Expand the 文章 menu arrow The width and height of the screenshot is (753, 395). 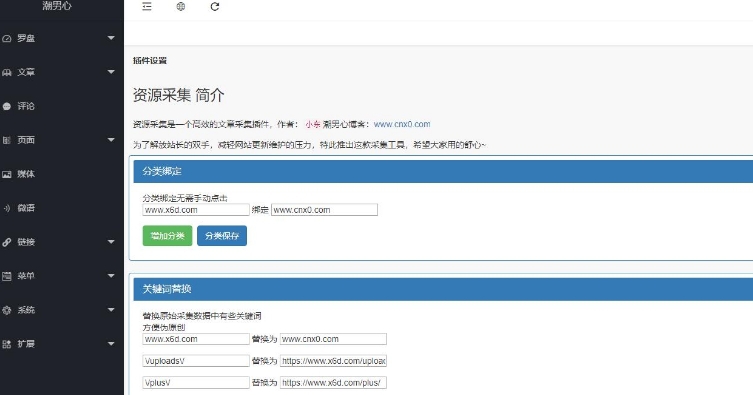(x=111, y=72)
